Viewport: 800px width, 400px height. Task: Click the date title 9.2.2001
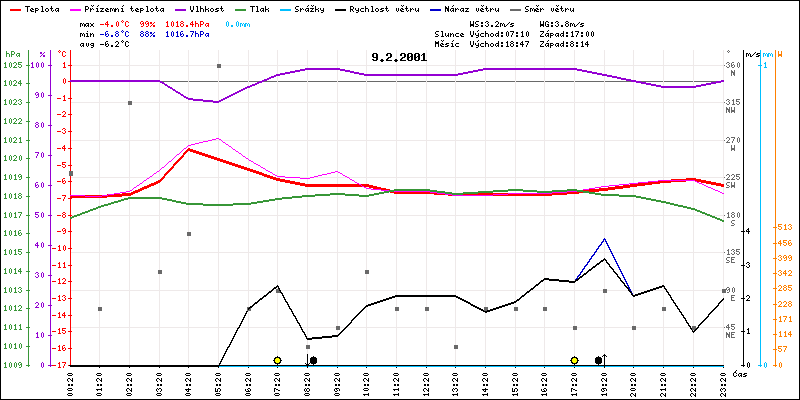point(399,57)
